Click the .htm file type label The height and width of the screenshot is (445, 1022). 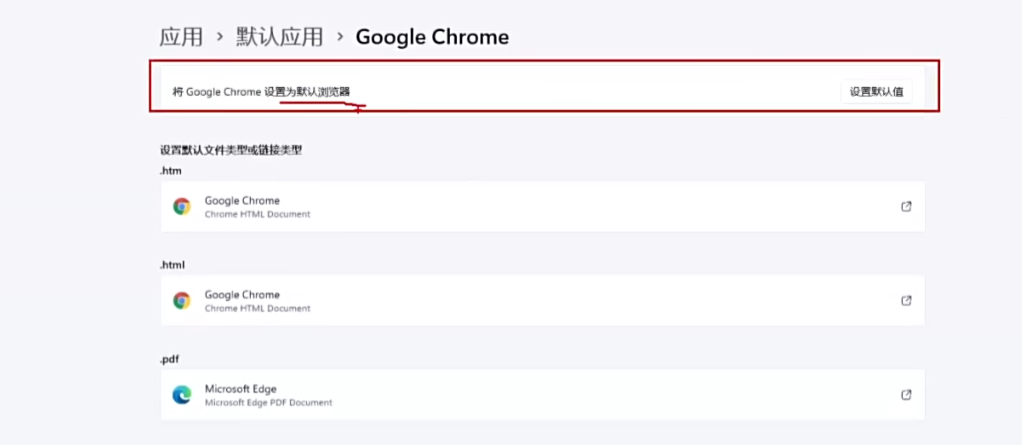click(171, 171)
